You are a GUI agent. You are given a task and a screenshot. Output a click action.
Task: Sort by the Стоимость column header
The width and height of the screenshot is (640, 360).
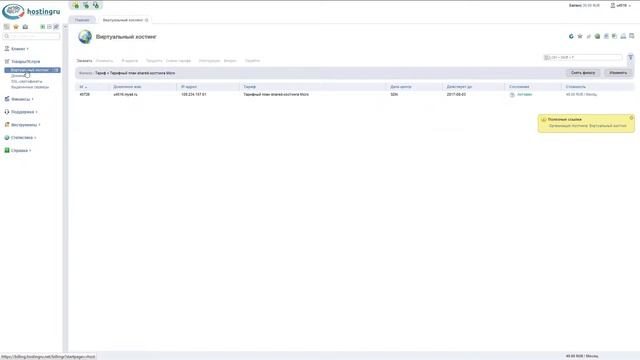point(576,87)
